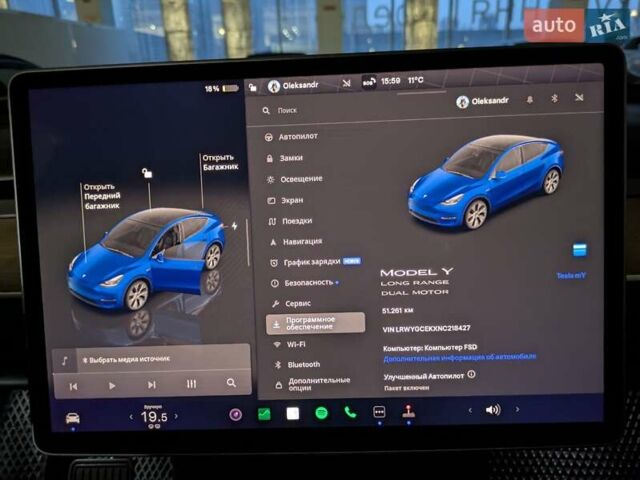Skip to the next track
Screen dimensions: 640x480
point(151,384)
